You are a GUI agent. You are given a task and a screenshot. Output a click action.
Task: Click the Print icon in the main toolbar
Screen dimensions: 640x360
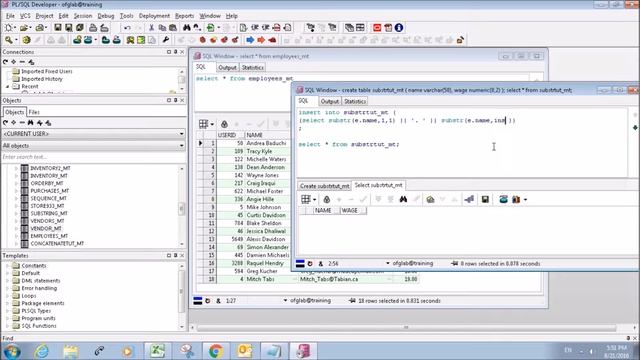coord(93,28)
